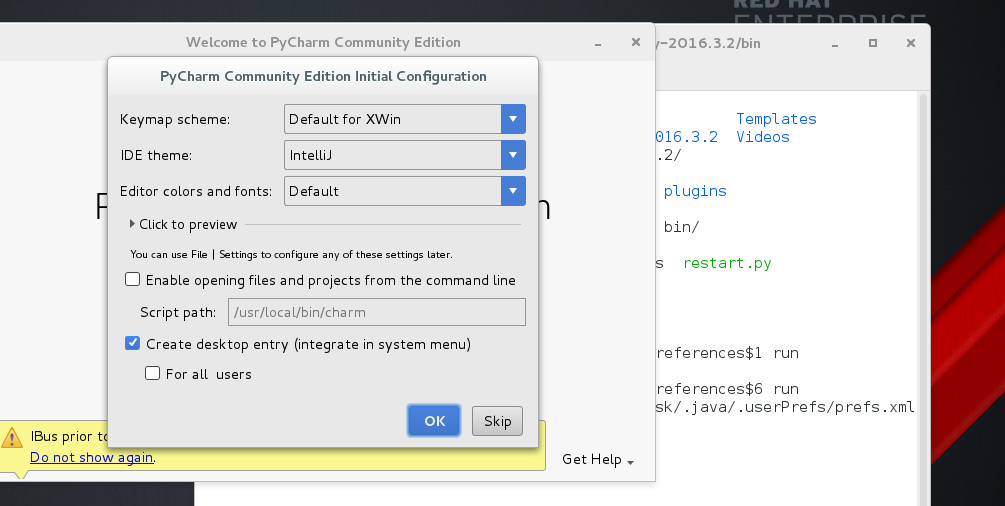Viewport: 1005px width, 506px height.
Task: Open Editor colors and fonts dropdown
Action: click(x=513, y=191)
